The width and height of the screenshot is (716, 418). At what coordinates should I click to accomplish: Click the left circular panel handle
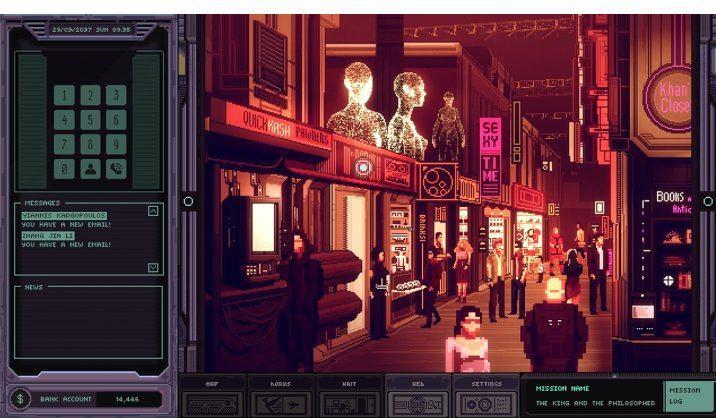187,201
